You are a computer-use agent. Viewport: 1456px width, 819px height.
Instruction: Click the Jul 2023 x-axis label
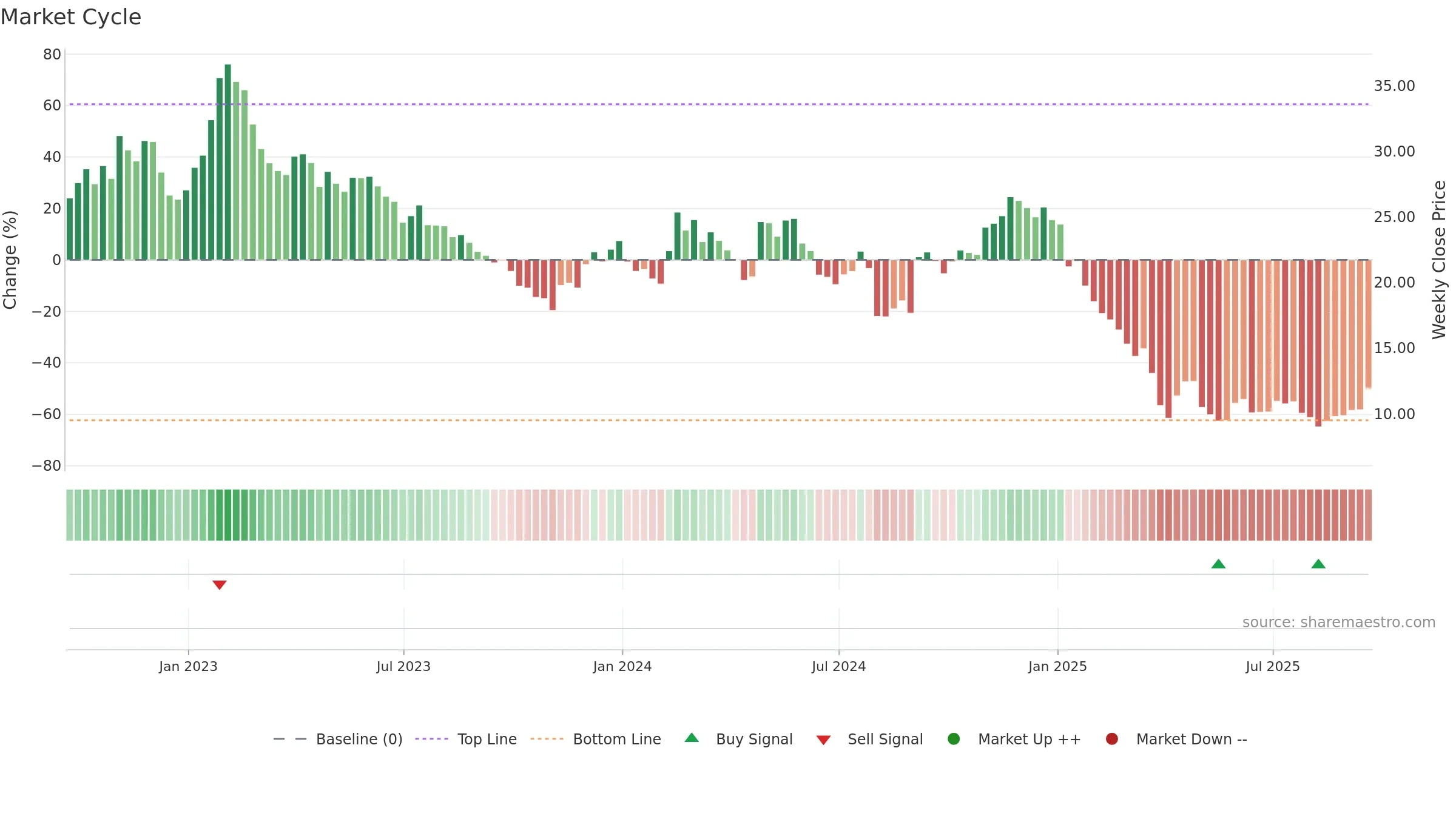403,666
